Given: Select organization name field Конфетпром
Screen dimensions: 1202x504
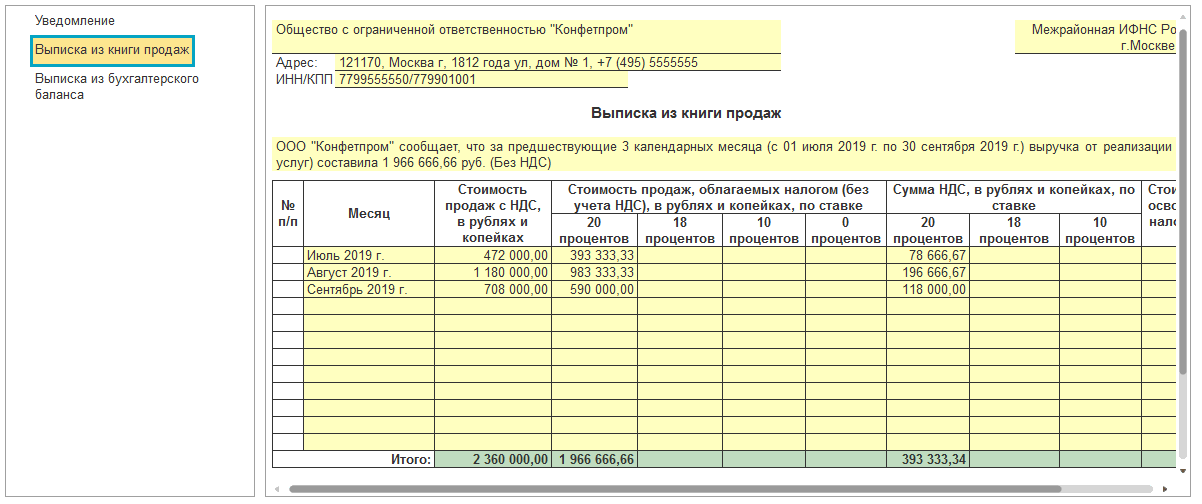Looking at the screenshot, I should pos(526,37).
